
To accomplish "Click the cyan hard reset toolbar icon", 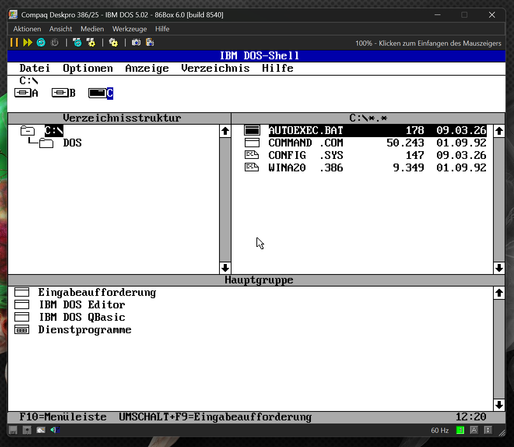I will (x=41, y=43).
